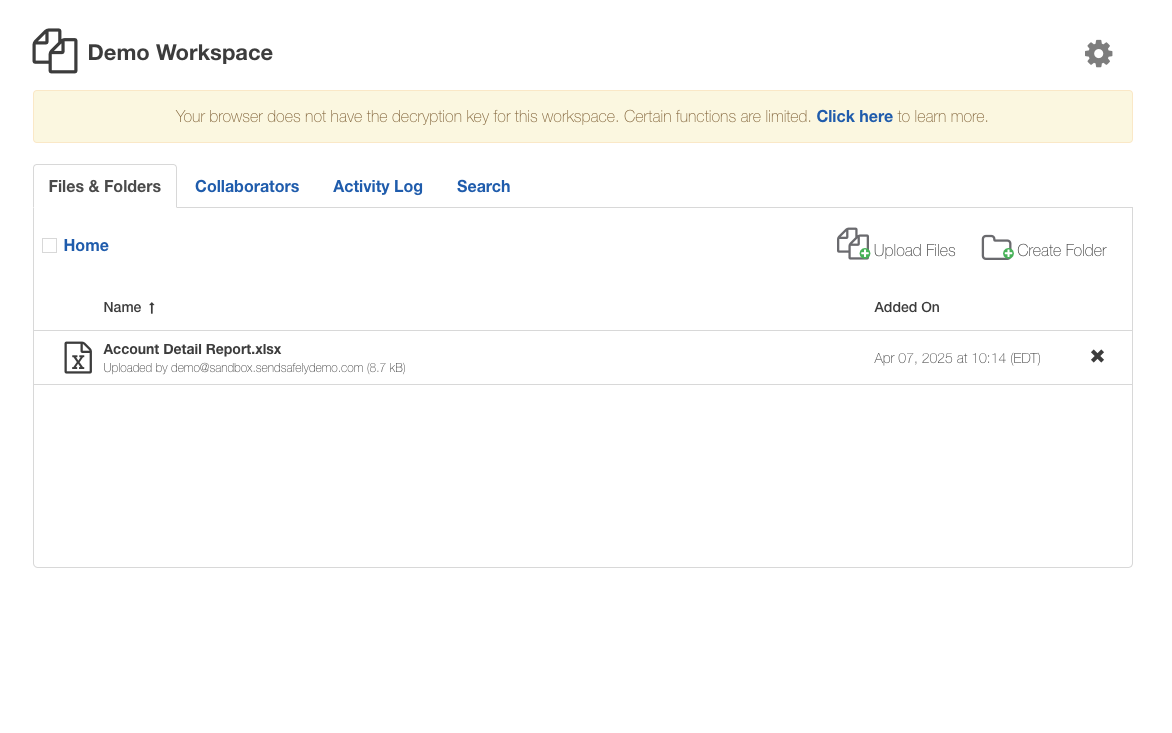Screen dimensions: 1172x733
Task: Switch to the Collaborators tab
Action: coord(247,187)
